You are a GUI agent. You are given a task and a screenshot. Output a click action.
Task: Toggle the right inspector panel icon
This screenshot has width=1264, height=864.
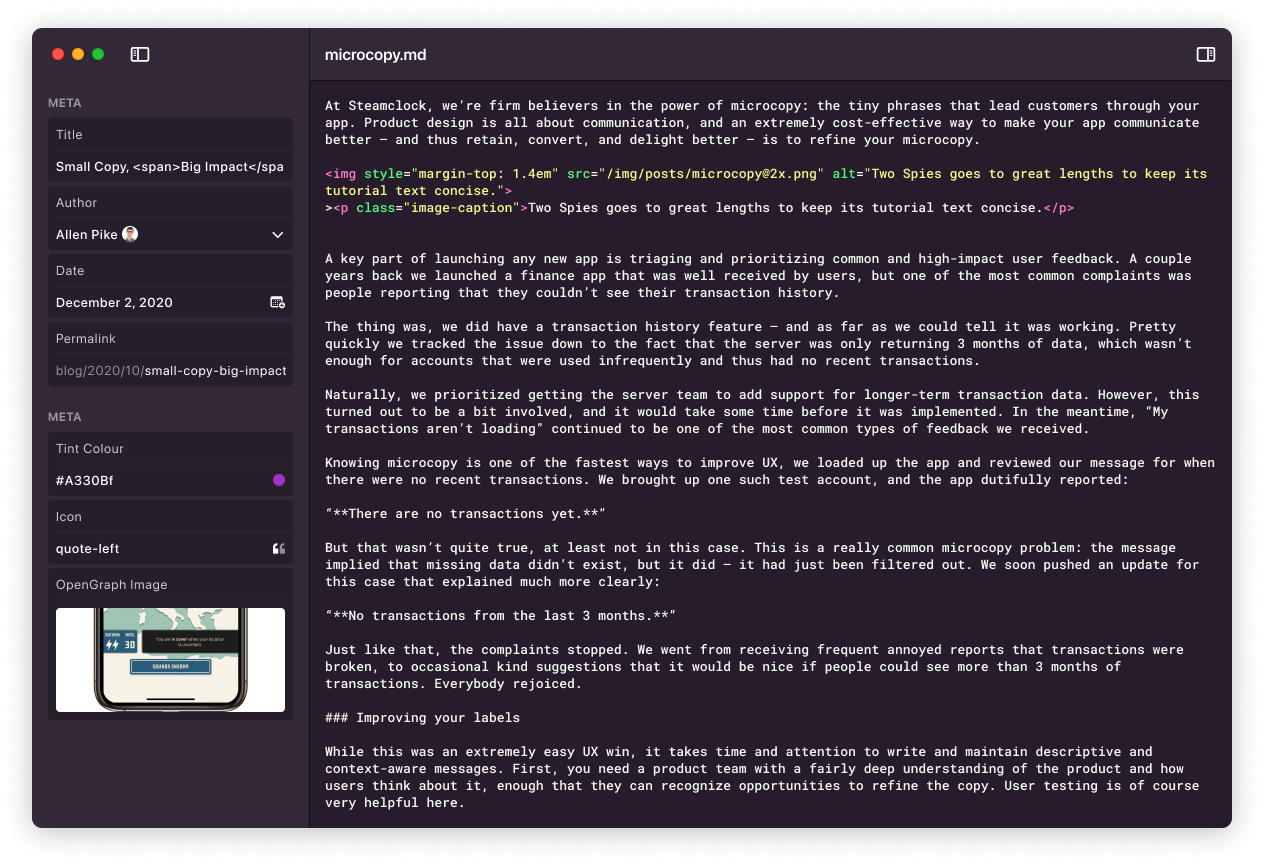click(x=1206, y=54)
